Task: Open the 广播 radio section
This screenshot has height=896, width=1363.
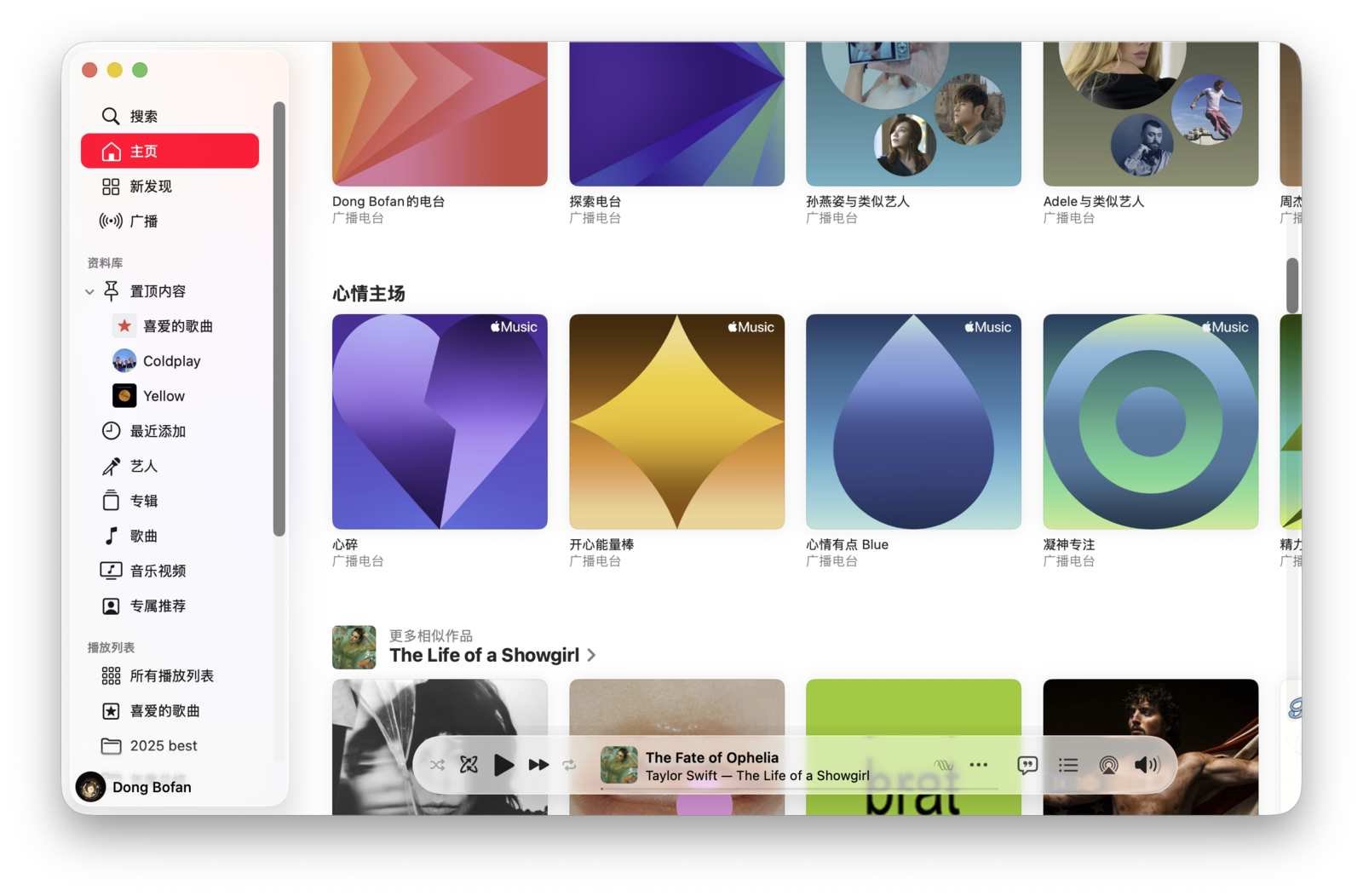Action: coord(143,221)
